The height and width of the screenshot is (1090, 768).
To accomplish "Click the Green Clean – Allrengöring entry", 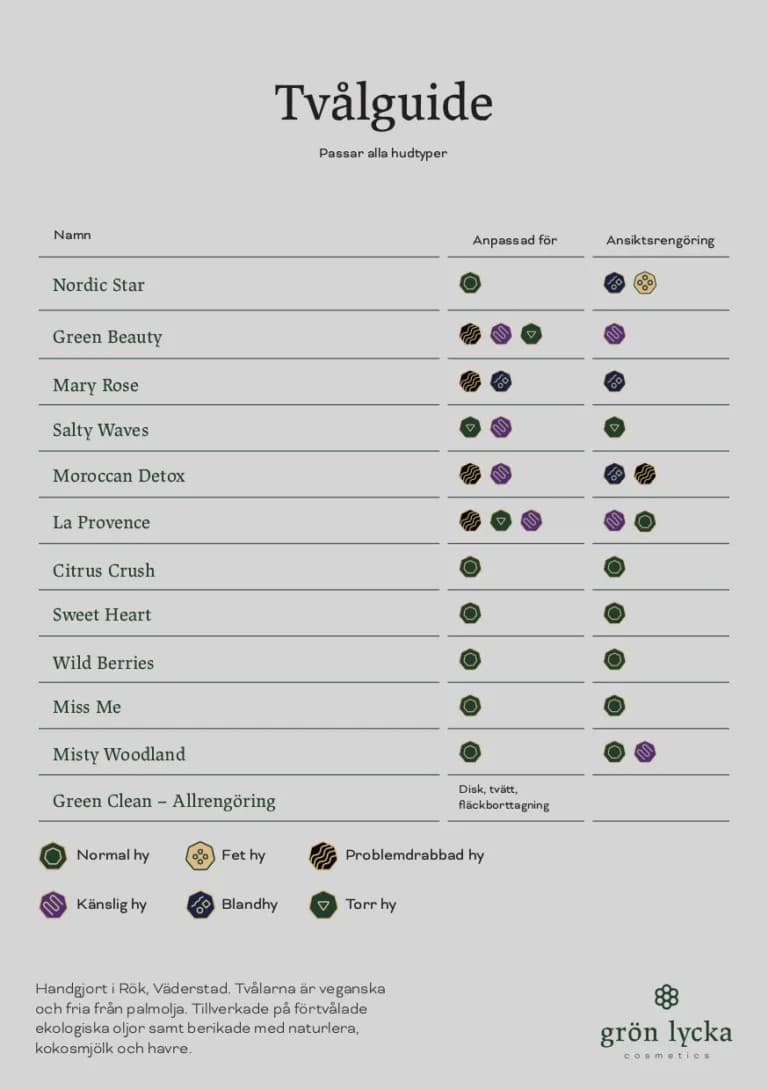I will (x=164, y=800).
